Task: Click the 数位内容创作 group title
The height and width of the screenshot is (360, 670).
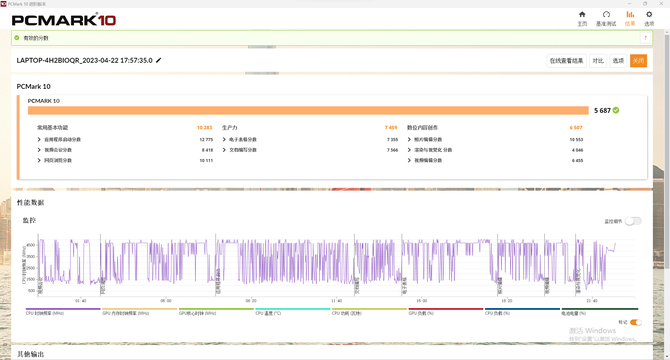Action: click(422, 128)
